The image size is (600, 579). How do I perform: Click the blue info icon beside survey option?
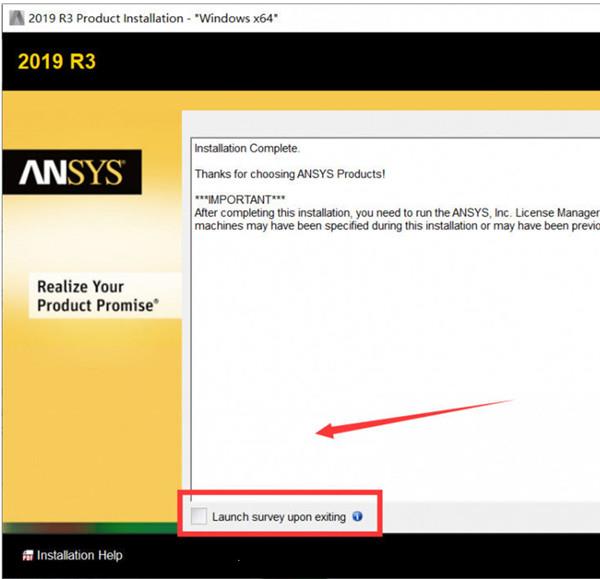[x=357, y=516]
